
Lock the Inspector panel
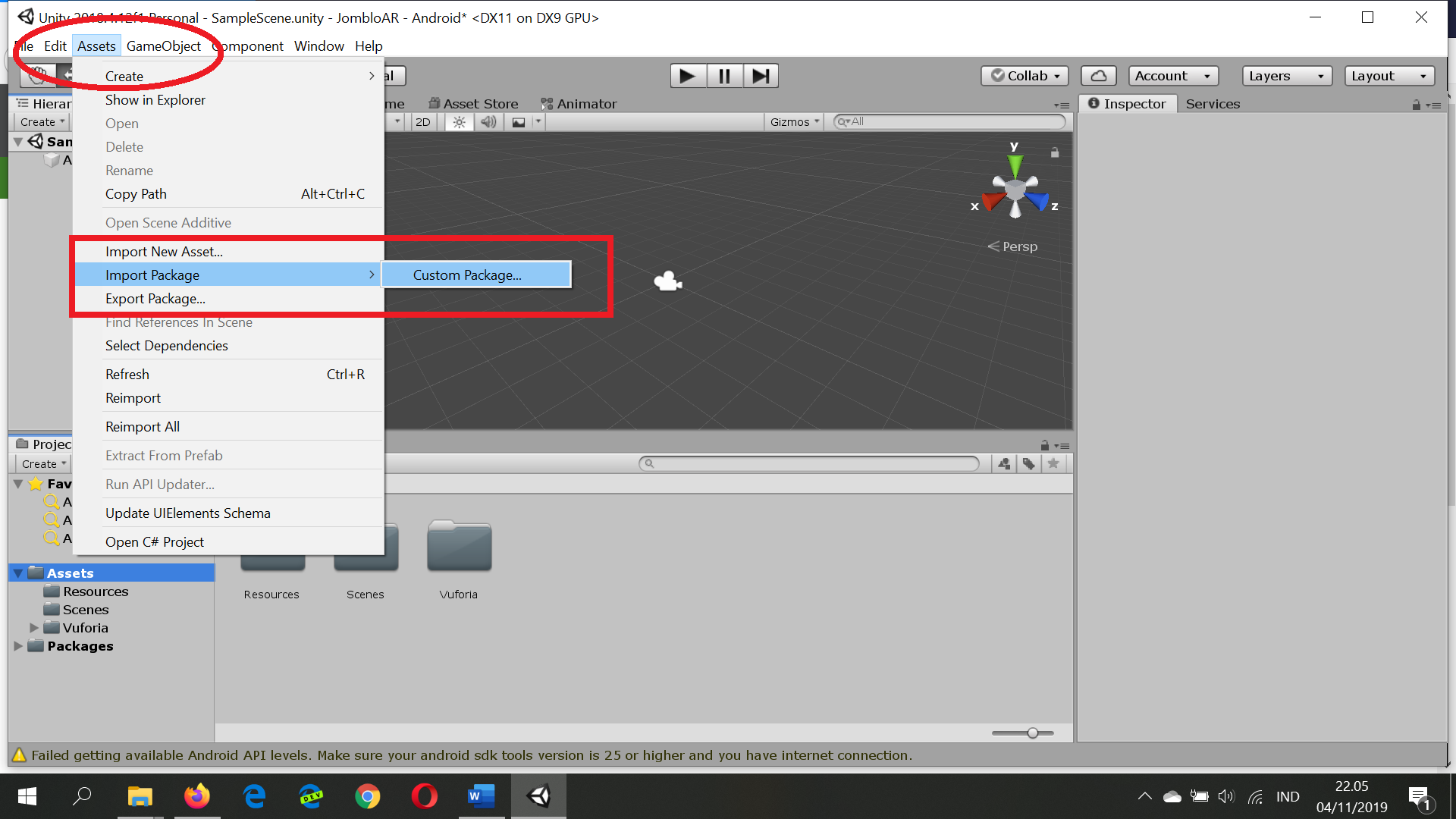coord(1416,105)
